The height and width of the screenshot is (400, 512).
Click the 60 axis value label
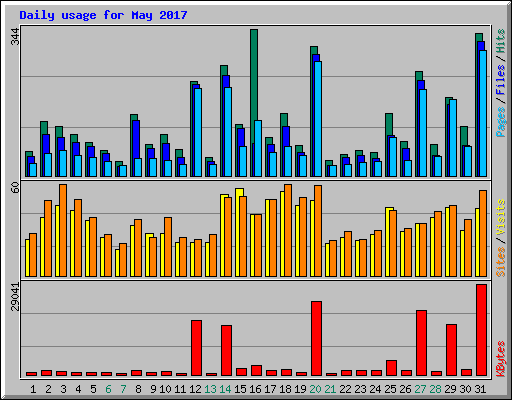click(x=15, y=188)
